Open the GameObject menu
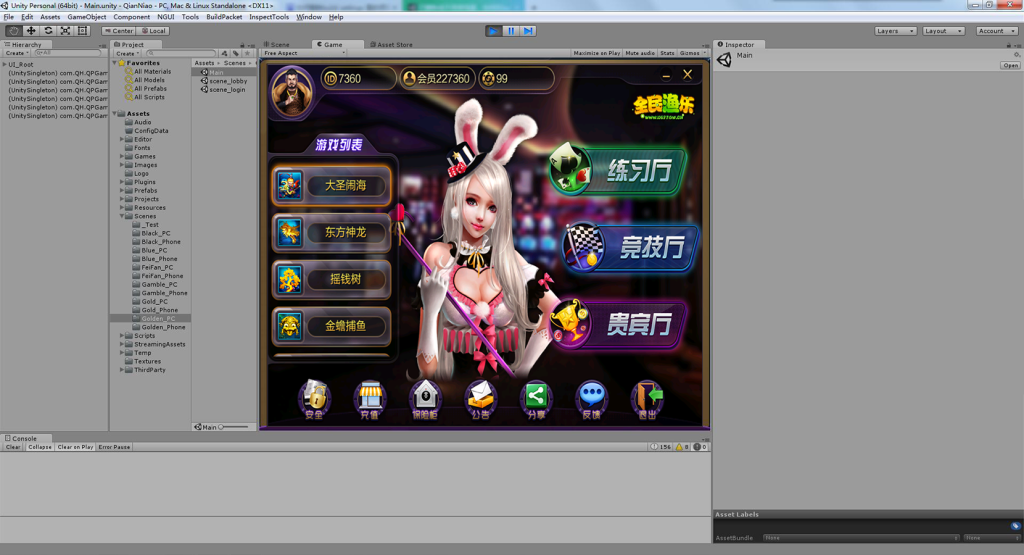The height and width of the screenshot is (555, 1024). [87, 17]
